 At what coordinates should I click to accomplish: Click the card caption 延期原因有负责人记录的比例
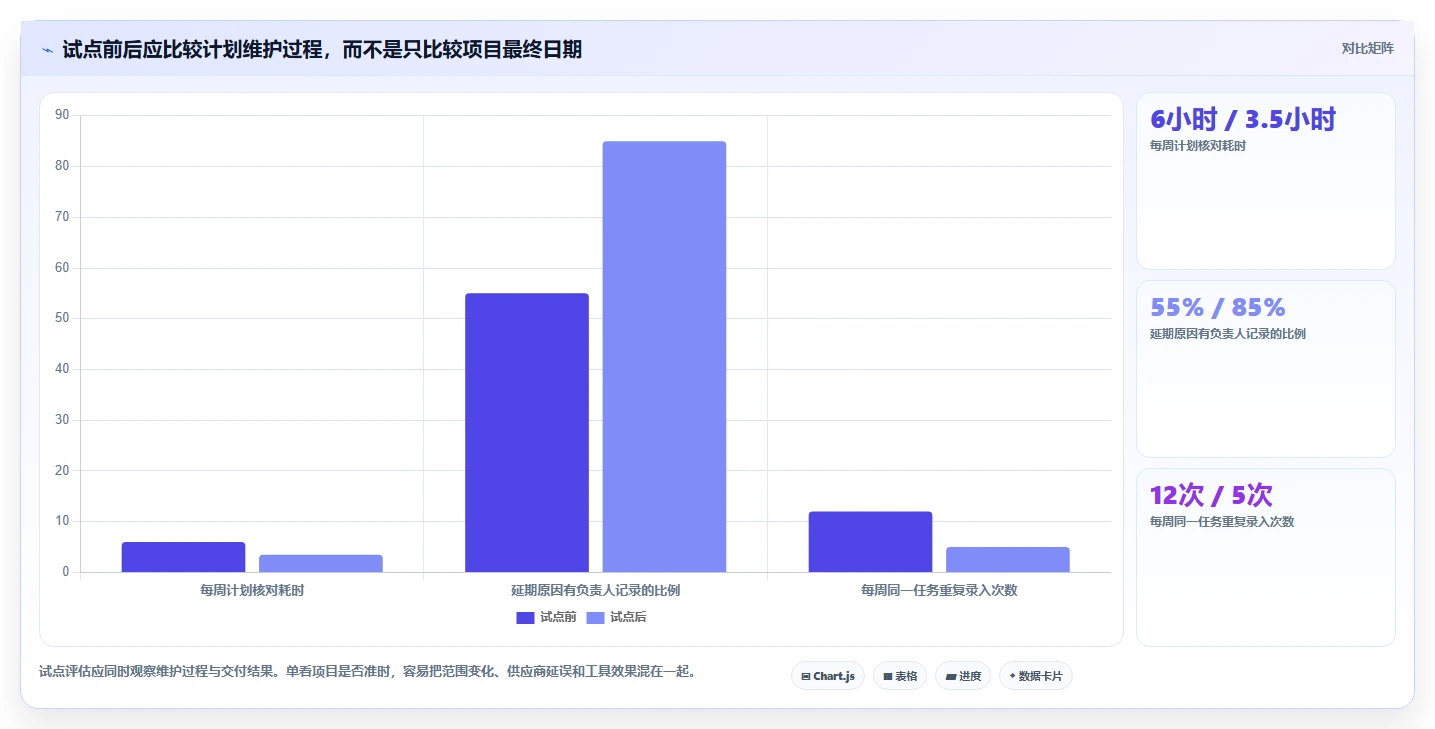(x=1228, y=334)
